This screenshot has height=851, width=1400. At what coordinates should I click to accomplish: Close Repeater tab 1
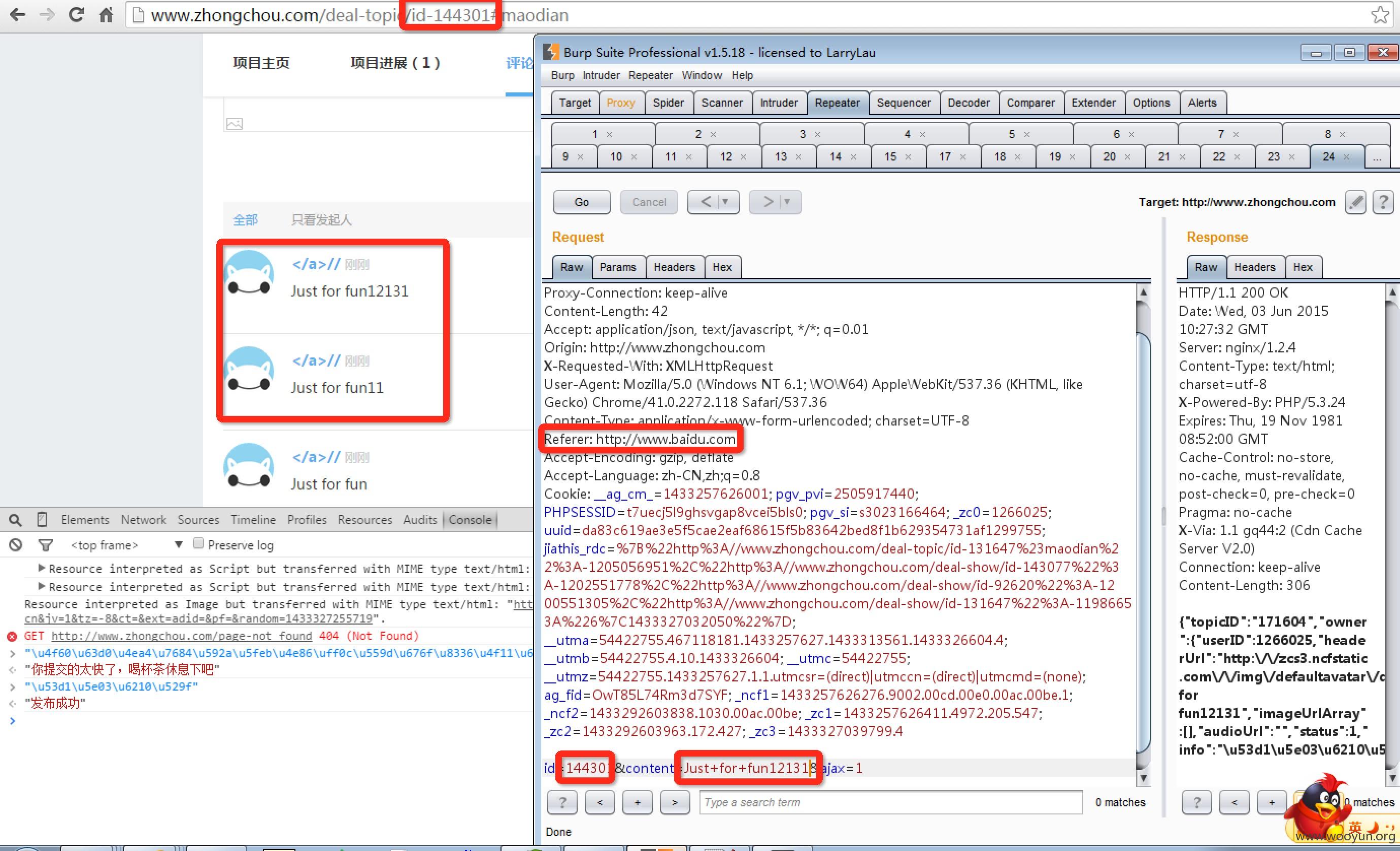(x=610, y=134)
